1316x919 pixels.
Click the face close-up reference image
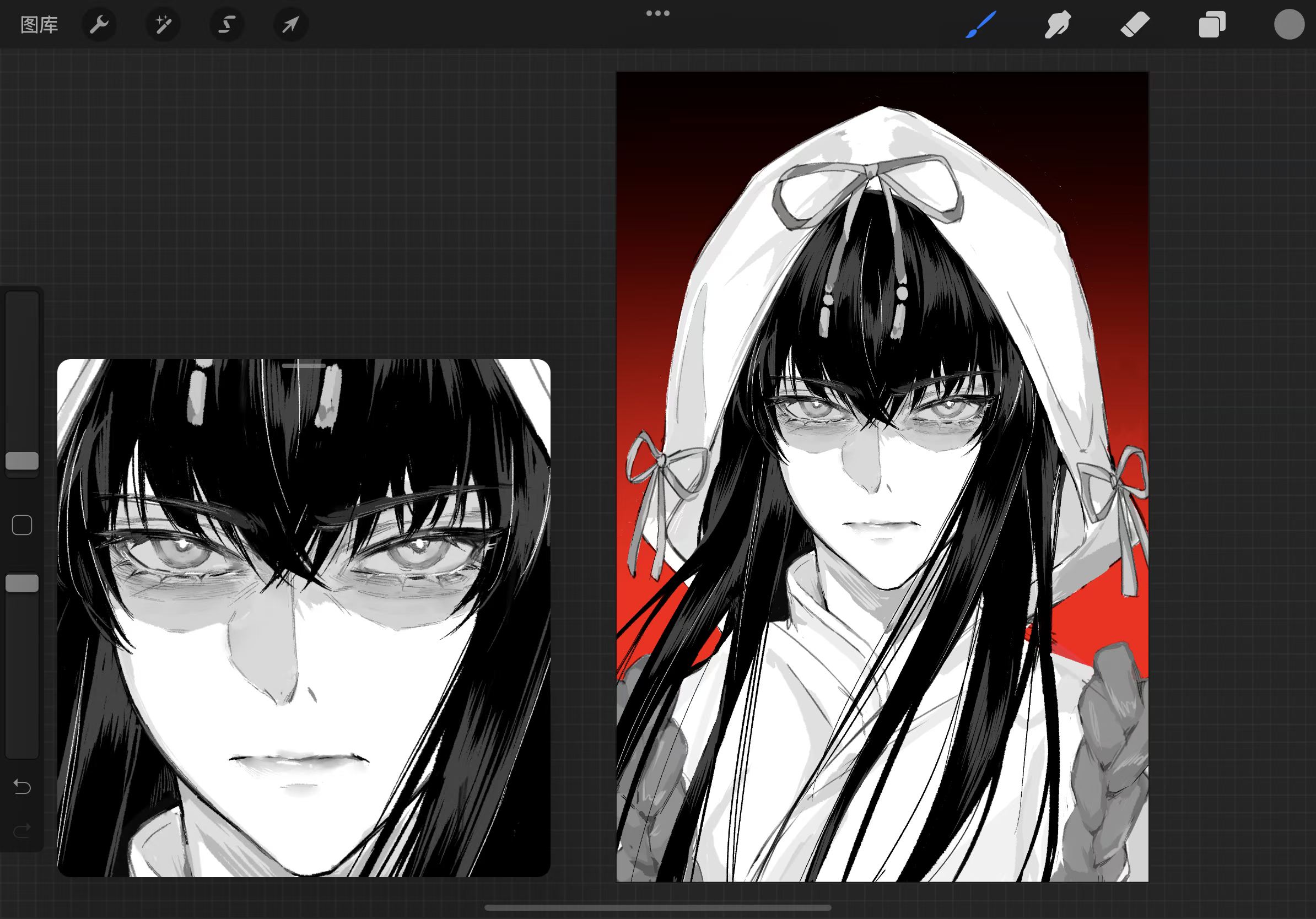click(304, 619)
